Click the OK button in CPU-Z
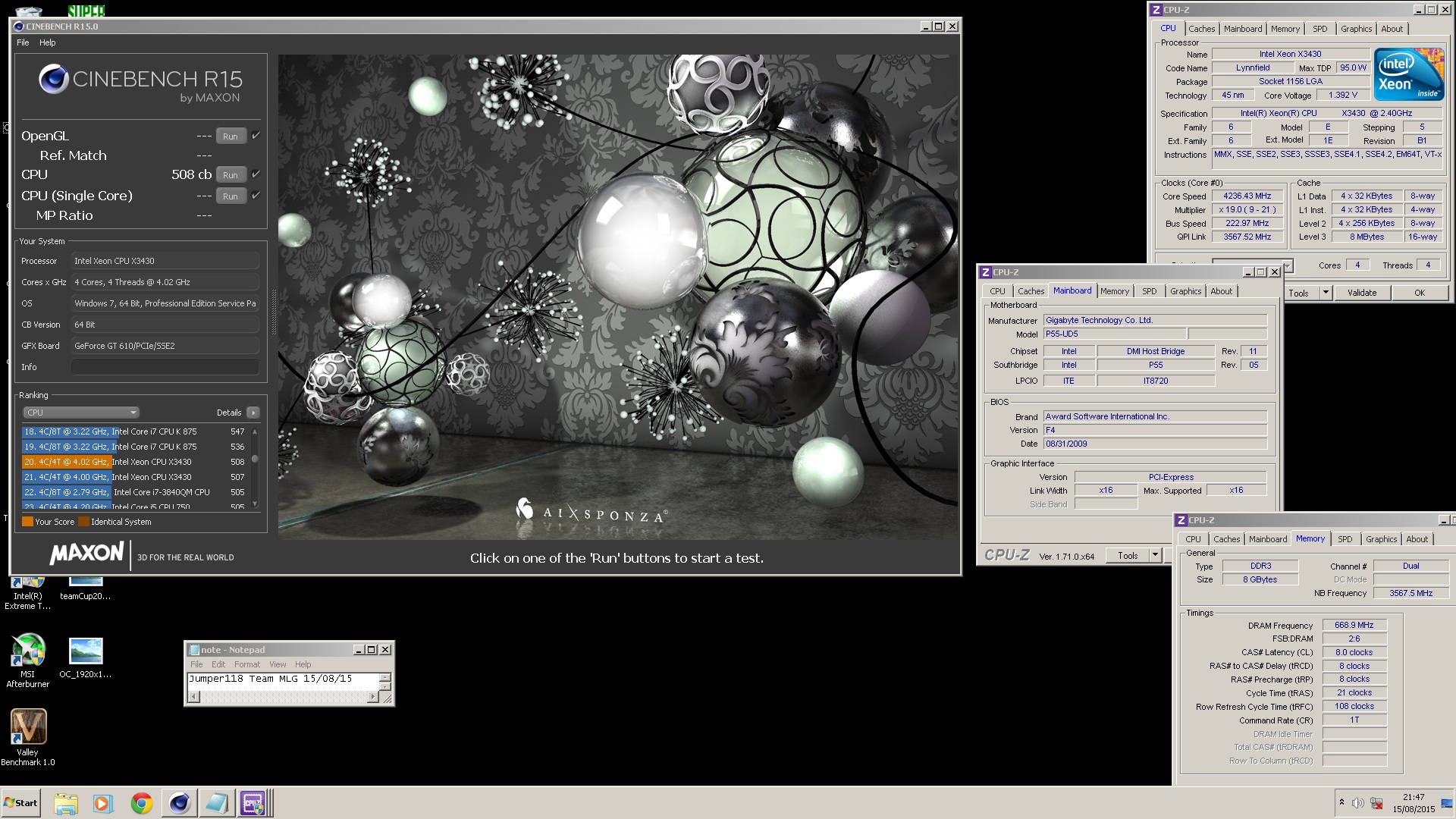1456x819 pixels. pyautogui.click(x=1420, y=293)
